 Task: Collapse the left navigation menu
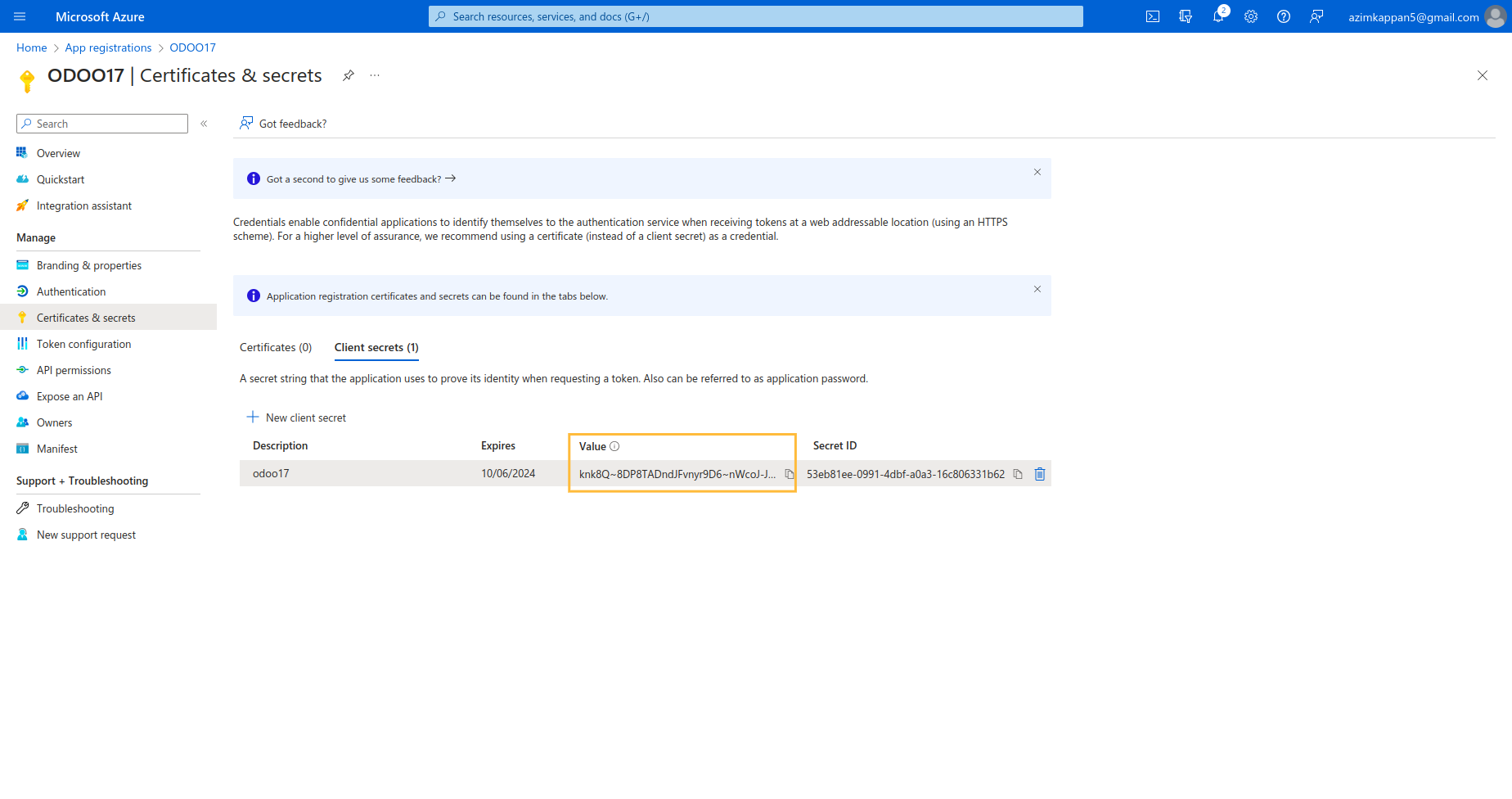204,124
